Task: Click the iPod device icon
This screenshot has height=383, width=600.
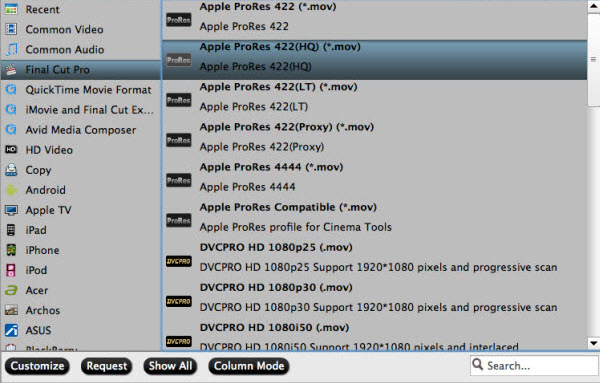Action: pyautogui.click(x=11, y=270)
